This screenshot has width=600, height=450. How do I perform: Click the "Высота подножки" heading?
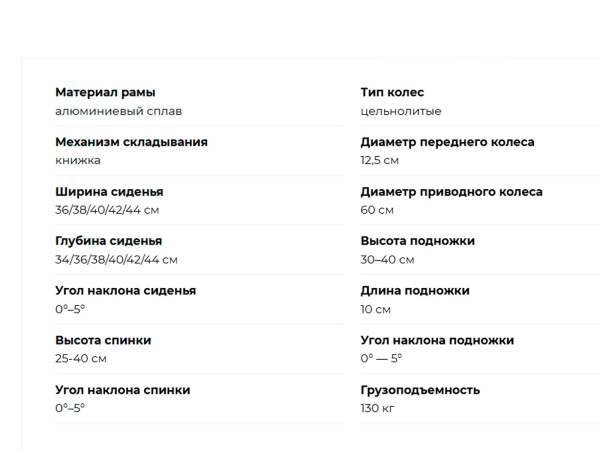click(417, 241)
